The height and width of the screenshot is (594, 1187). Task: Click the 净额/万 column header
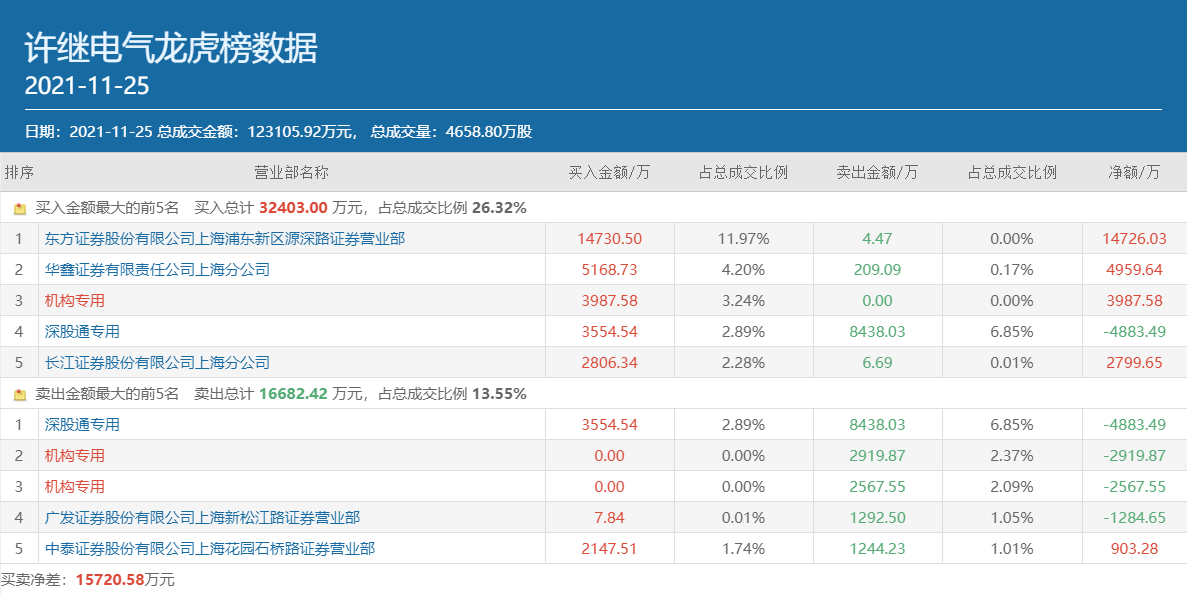[x=1134, y=173]
